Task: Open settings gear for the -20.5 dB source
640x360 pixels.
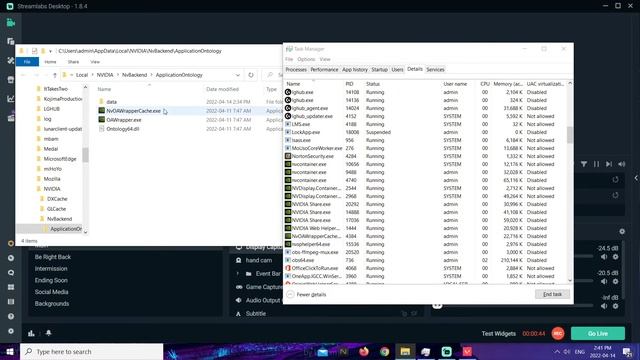Action: [616, 281]
